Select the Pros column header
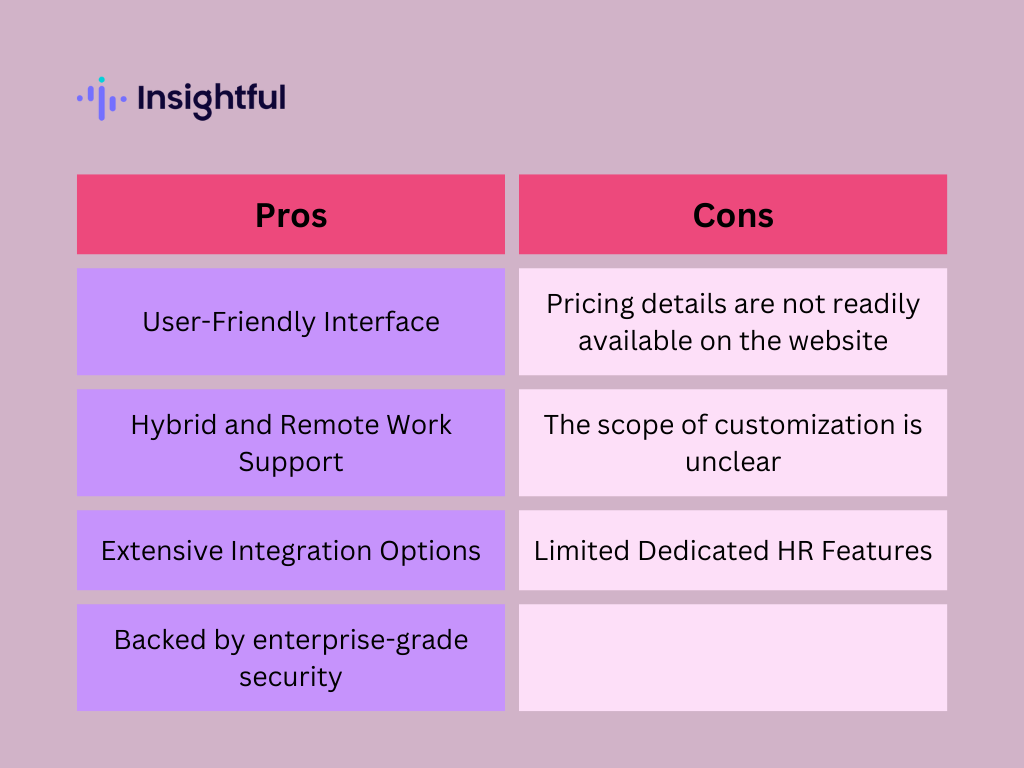The width and height of the screenshot is (1024, 768). tap(291, 215)
